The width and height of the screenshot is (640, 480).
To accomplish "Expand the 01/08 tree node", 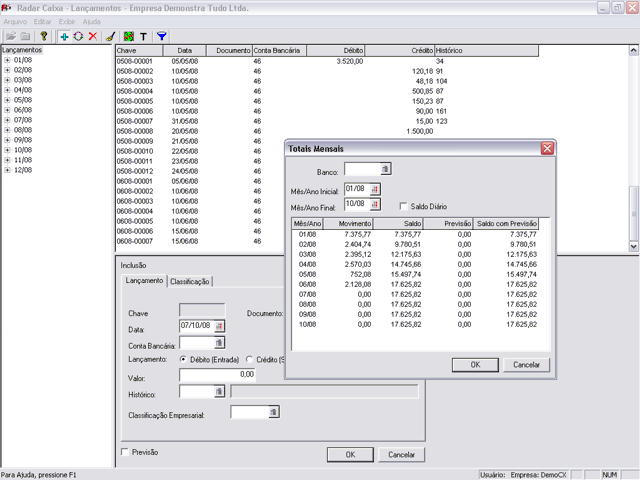I will coord(7,60).
